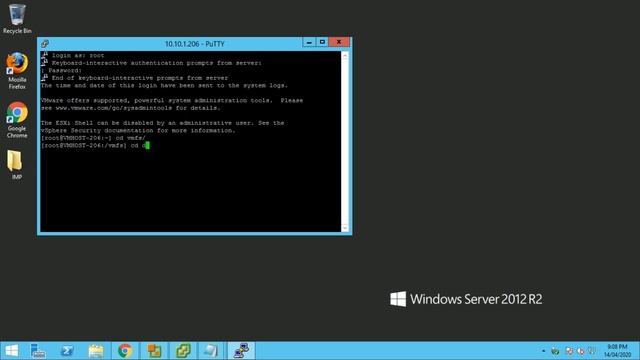Select the Mozilla Firefox desktop shortcut
This screenshot has width=640, height=360.
point(17,70)
